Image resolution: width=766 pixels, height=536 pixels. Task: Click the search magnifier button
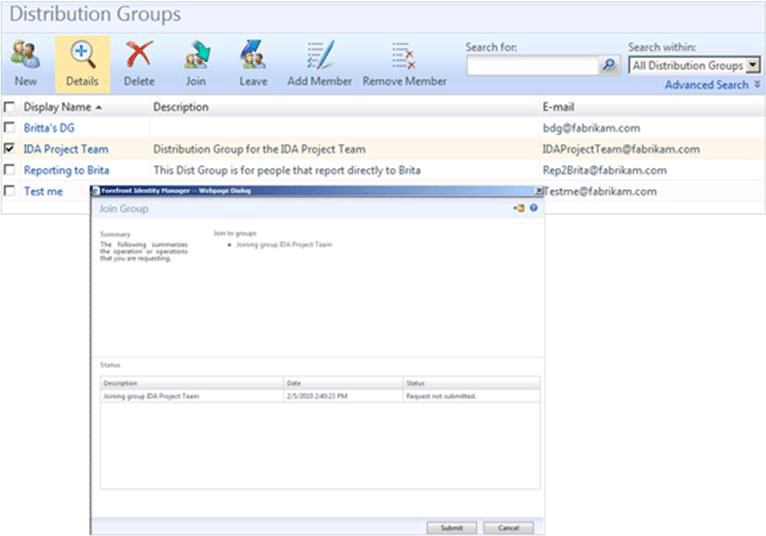[609, 64]
